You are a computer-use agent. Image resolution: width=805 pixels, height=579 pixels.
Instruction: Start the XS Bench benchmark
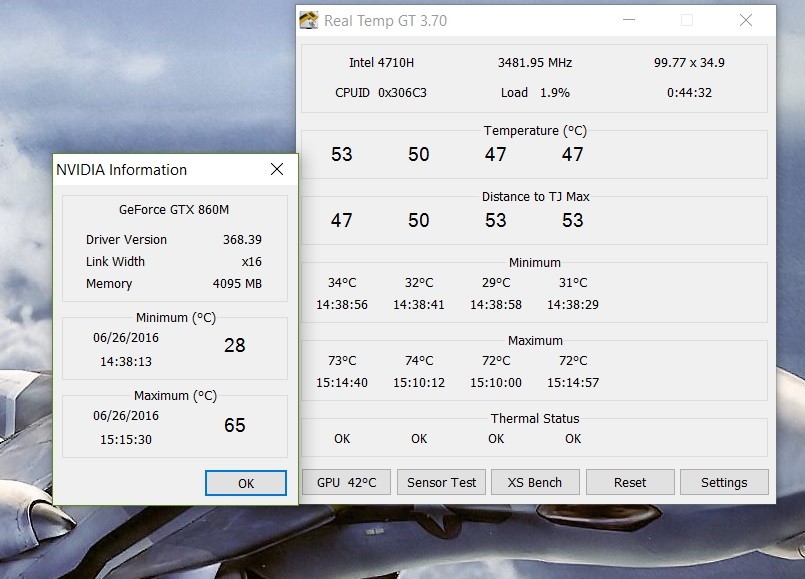point(535,482)
